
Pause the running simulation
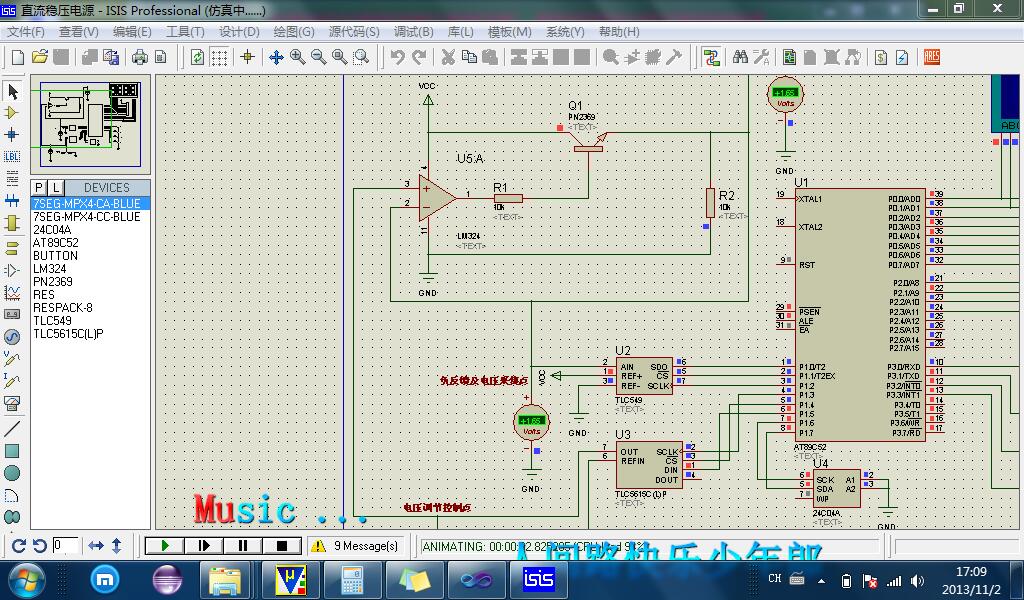243,546
